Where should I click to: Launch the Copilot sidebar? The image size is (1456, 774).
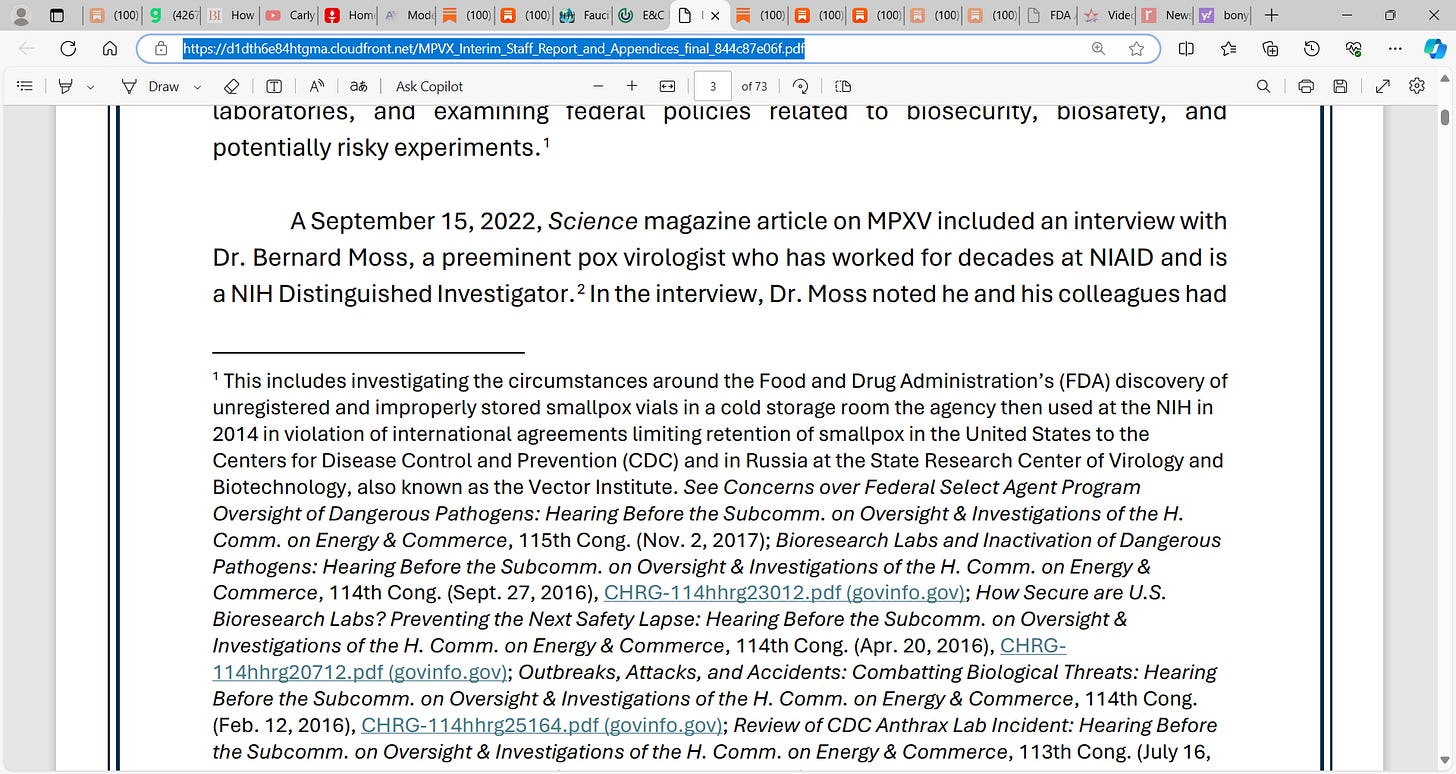tap(1435, 48)
